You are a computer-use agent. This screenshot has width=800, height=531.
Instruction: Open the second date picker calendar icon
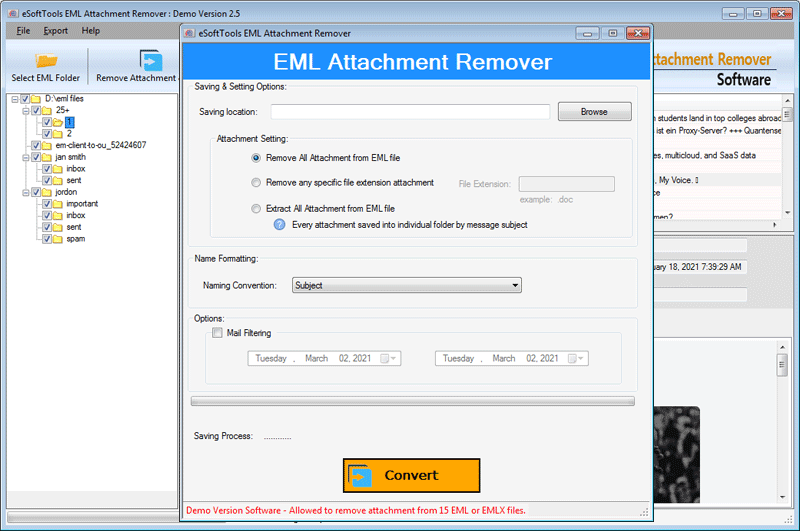[576, 359]
